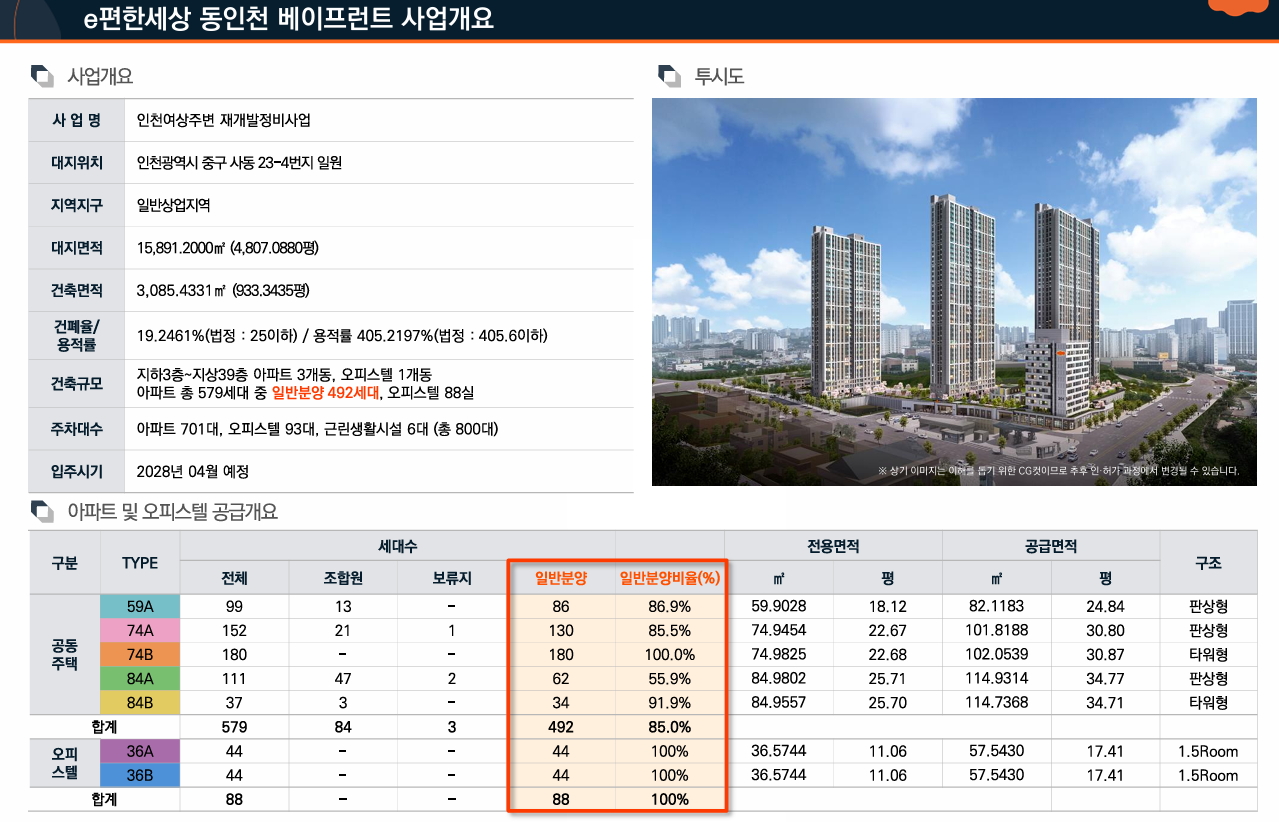
Task: Click the 공동주택 row group label
Action: click(64, 654)
